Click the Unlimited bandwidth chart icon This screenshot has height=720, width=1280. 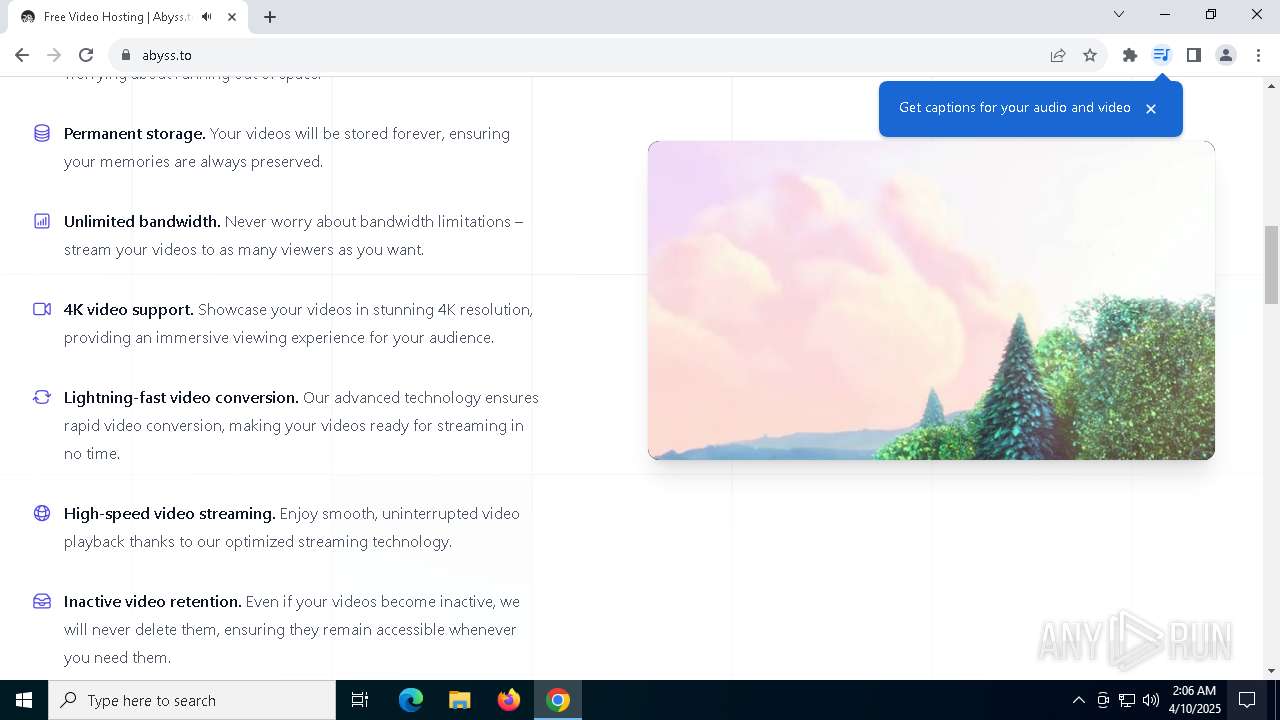pyautogui.click(x=42, y=221)
